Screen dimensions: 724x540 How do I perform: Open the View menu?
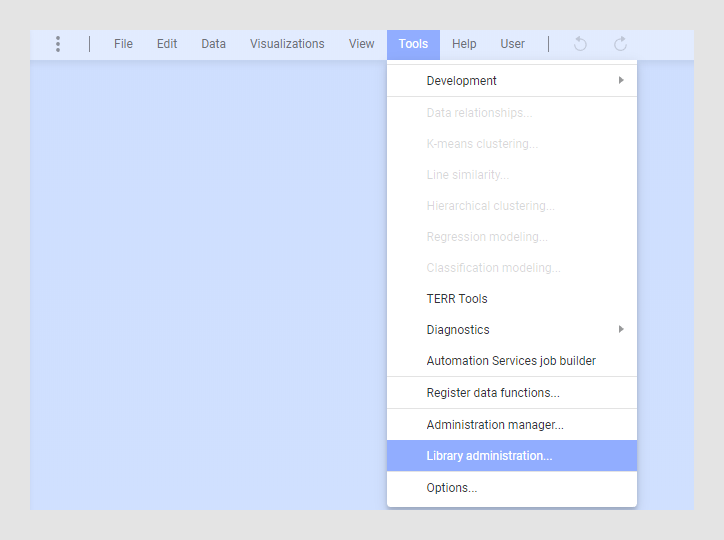362,44
